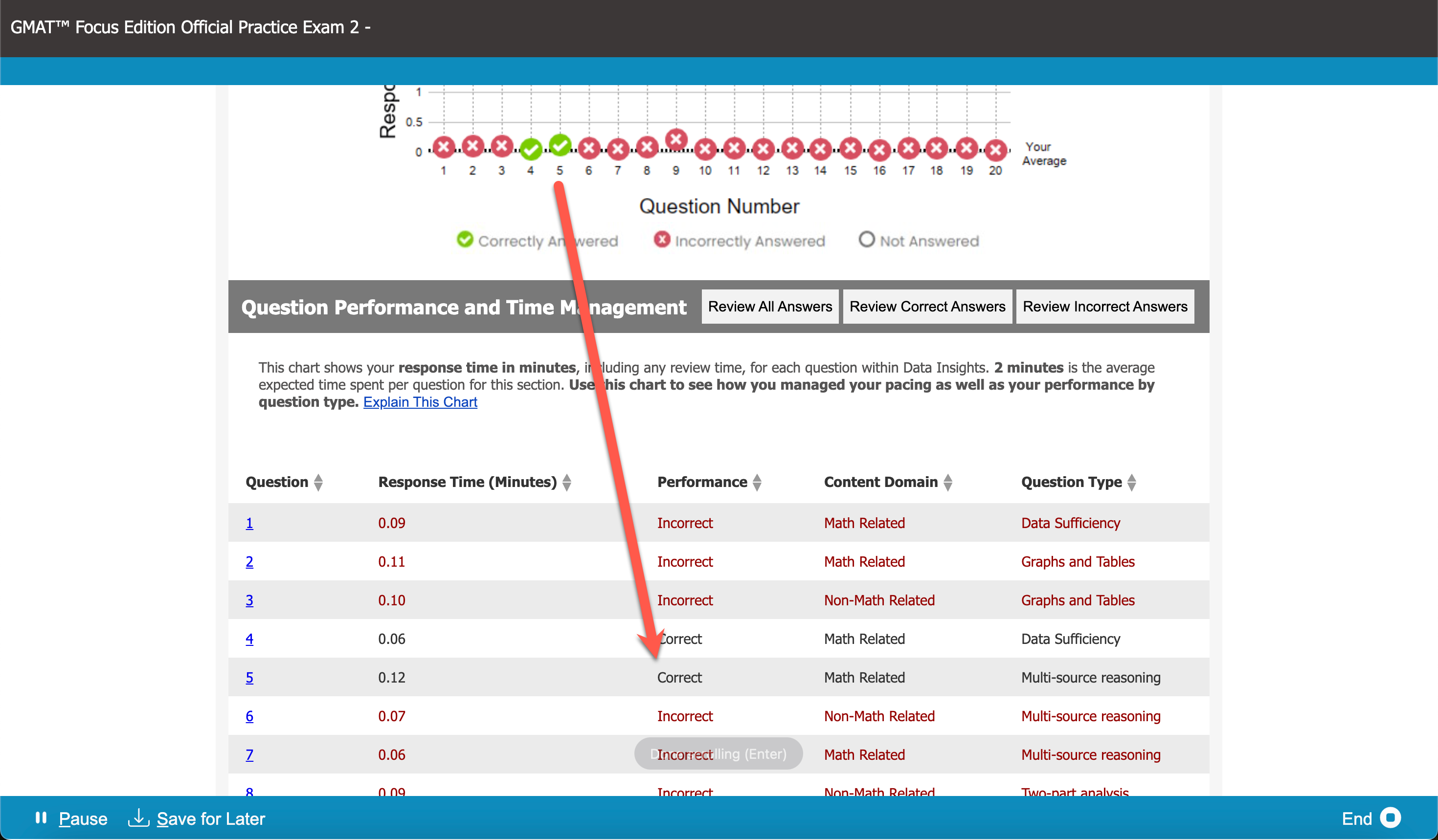The height and width of the screenshot is (840, 1438).
Task: Click the question 1 incorrect marker on chart
Action: pyautogui.click(x=443, y=147)
